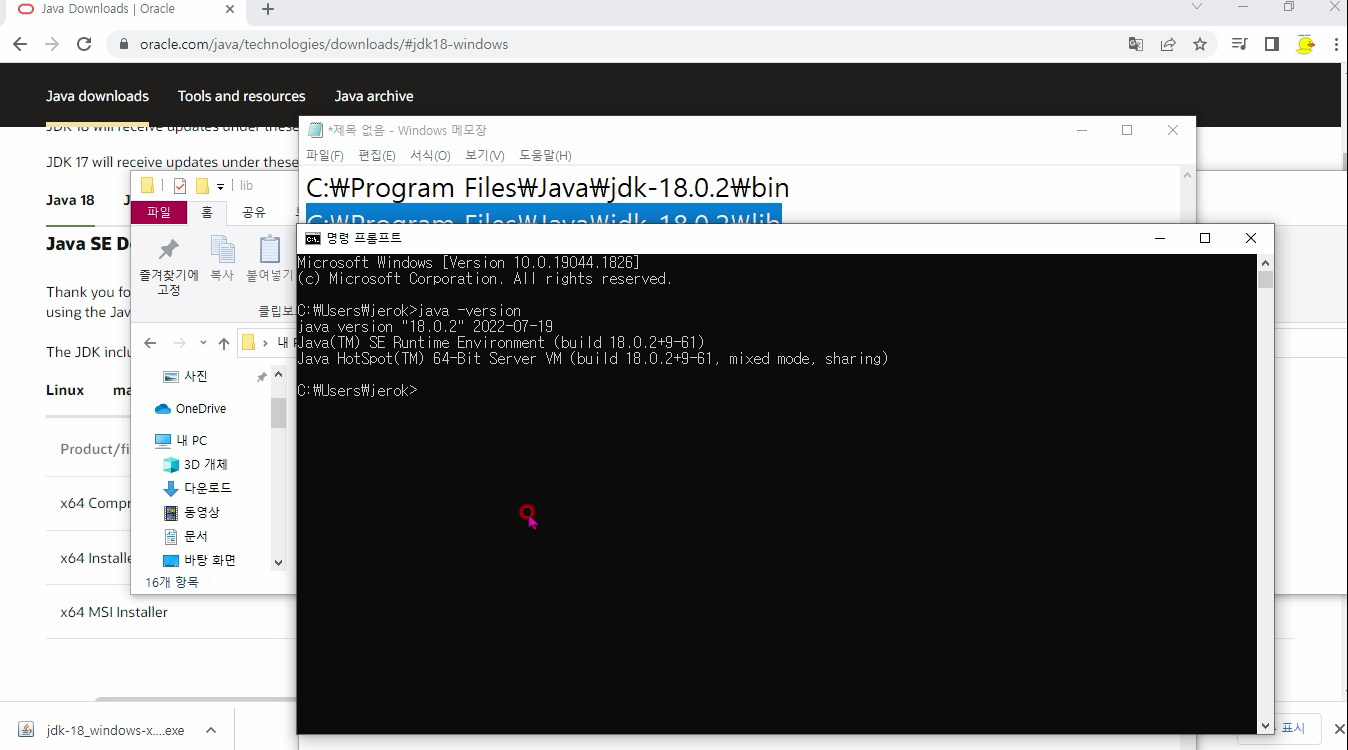Open a new Chrome tab with plus button
Screen dimensions: 1348x750
[x=267, y=9]
